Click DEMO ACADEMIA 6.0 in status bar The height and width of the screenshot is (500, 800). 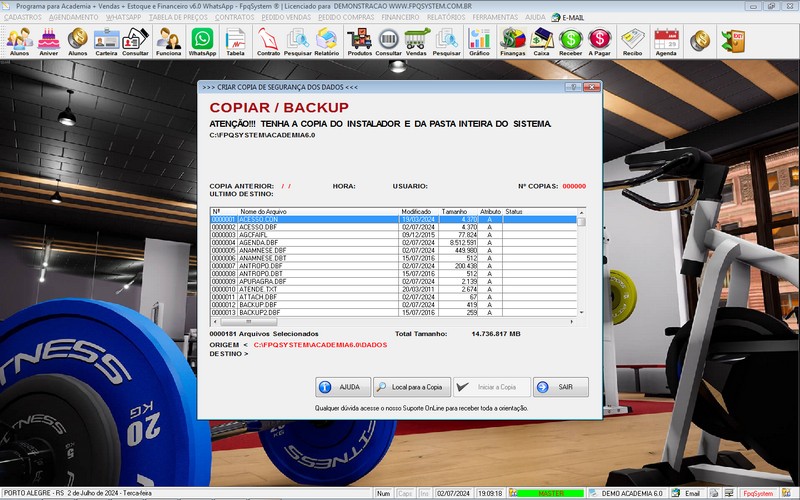[627, 493]
